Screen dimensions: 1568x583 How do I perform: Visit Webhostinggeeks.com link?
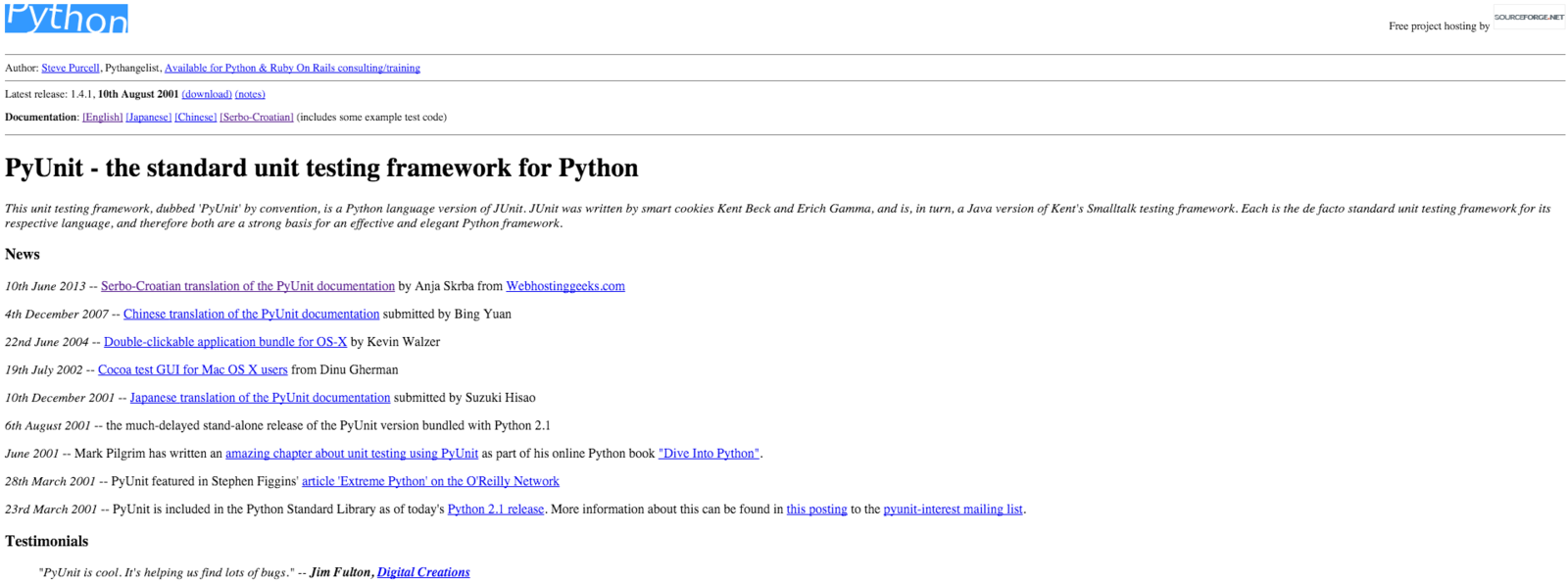[x=565, y=286]
